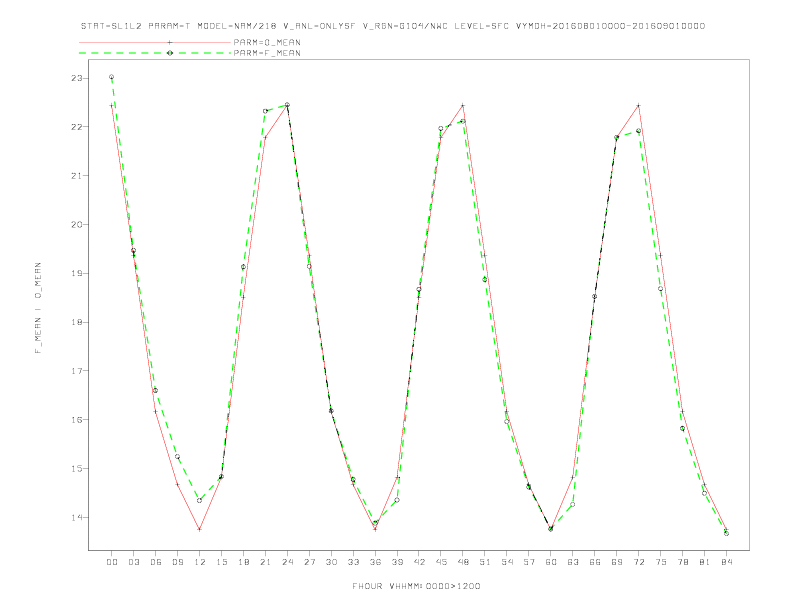Click the O_MEAN plus peak at hour 48
The width and height of the screenshot is (792, 612).
[x=463, y=106]
